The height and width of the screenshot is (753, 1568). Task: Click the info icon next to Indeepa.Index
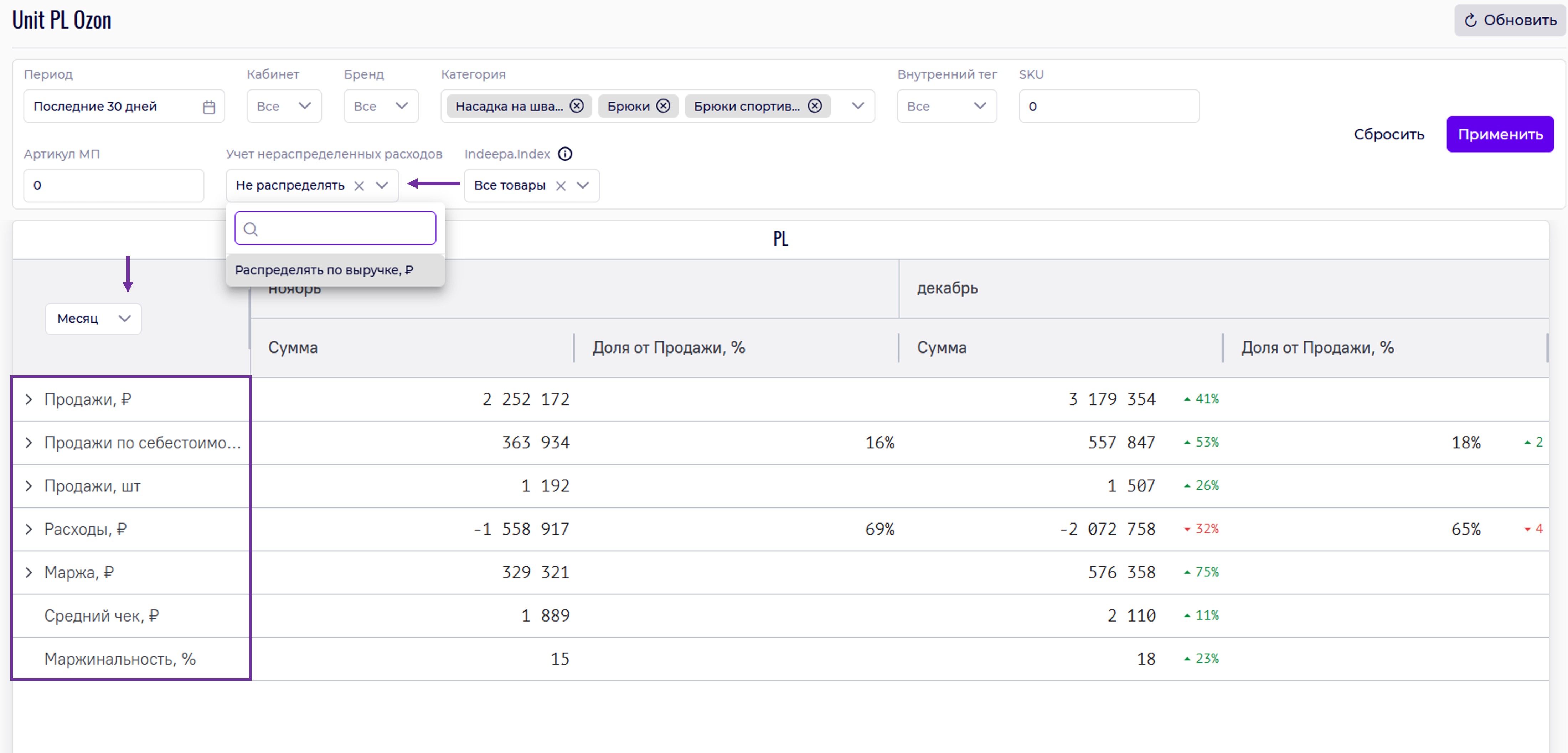tap(565, 154)
